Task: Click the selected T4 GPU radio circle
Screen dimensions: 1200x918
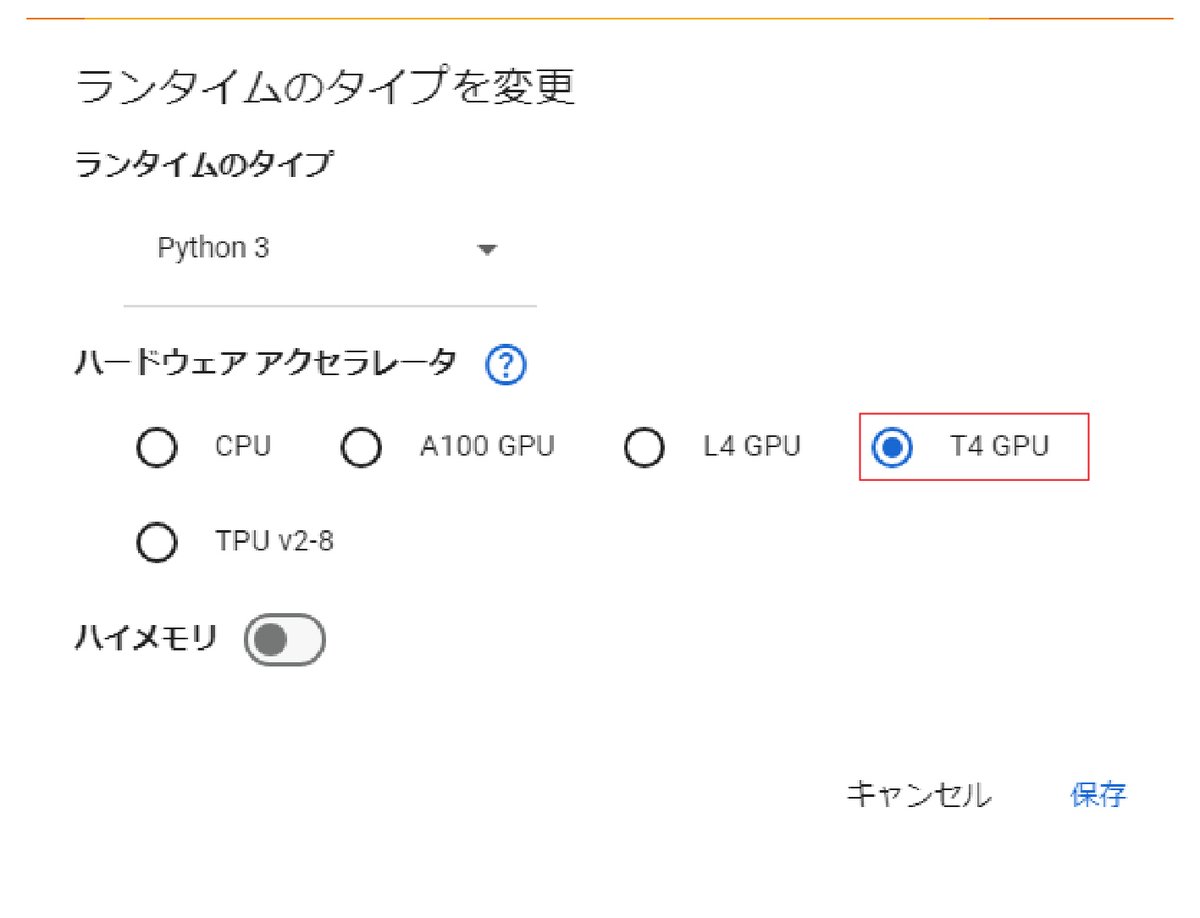Action: (891, 447)
